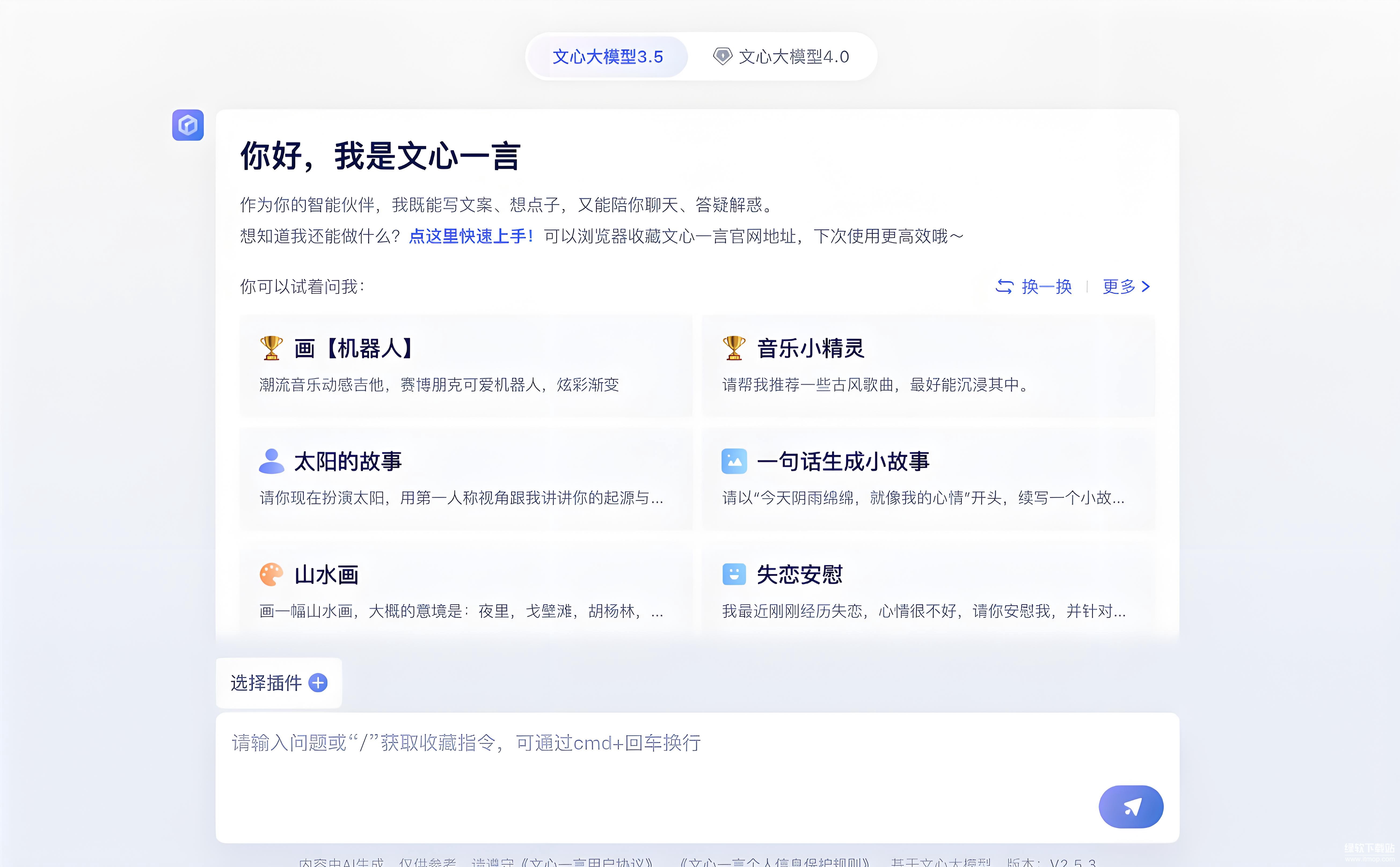Select the 失恋安慰 prompt card title
This screenshot has width=1400, height=867.
799,575
